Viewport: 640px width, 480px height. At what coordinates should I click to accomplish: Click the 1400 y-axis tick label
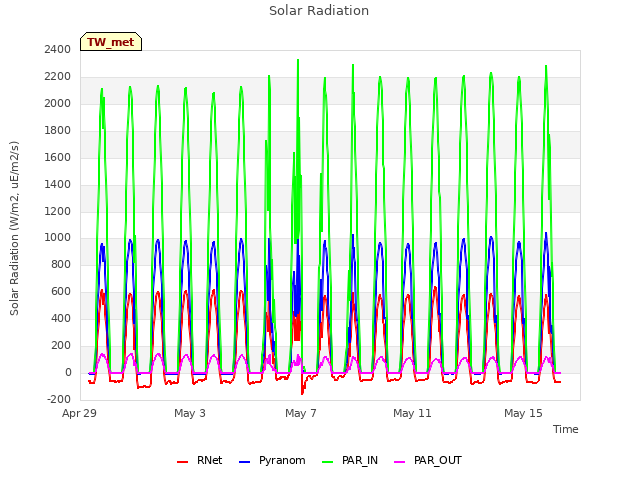[58, 184]
